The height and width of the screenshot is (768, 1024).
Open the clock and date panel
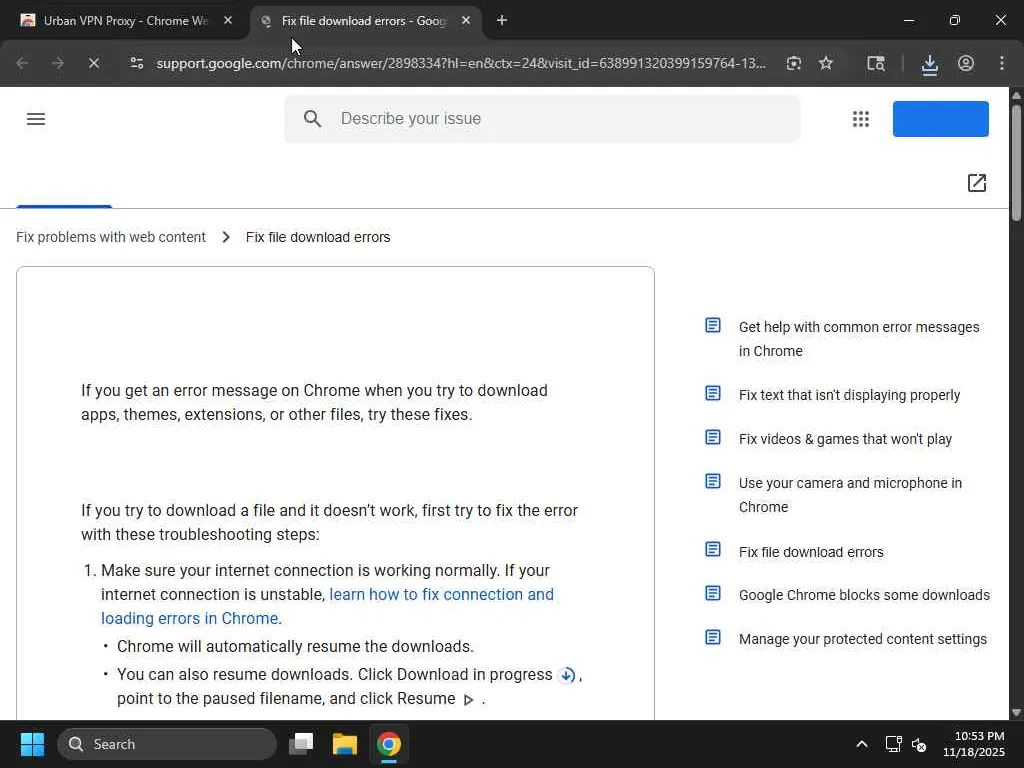point(974,744)
